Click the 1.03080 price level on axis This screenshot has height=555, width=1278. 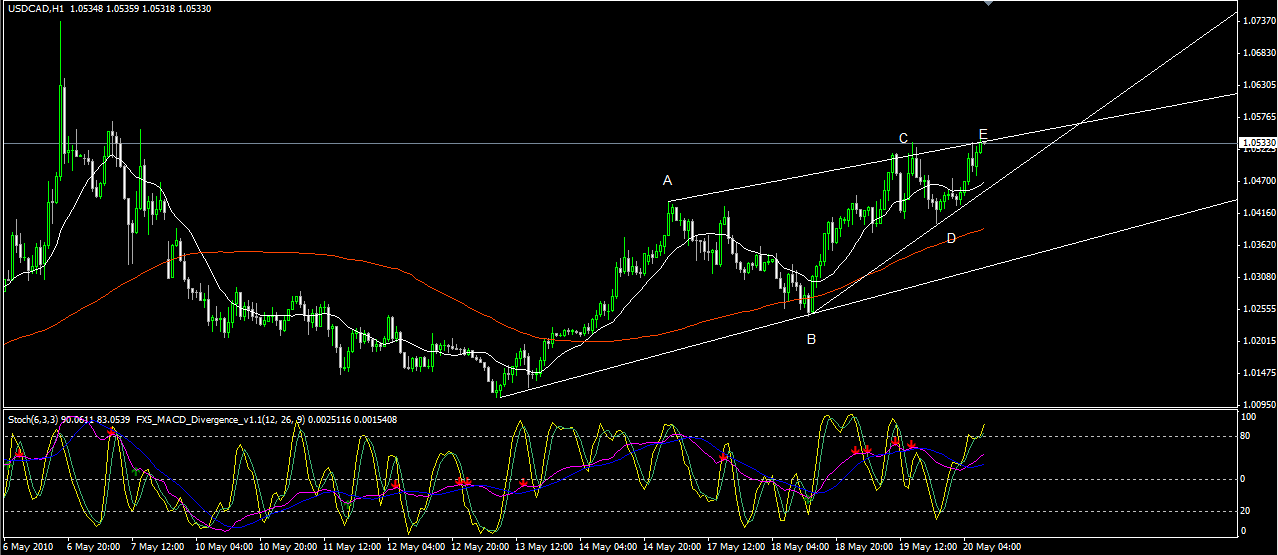coord(1258,276)
